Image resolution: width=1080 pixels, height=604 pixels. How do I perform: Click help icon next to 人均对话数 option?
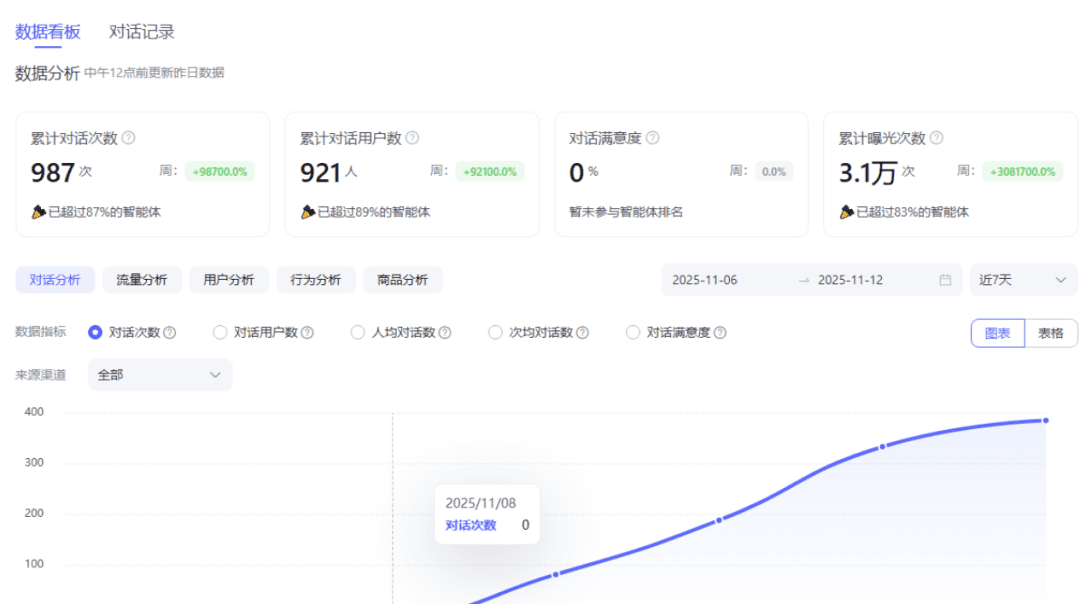coord(445,333)
